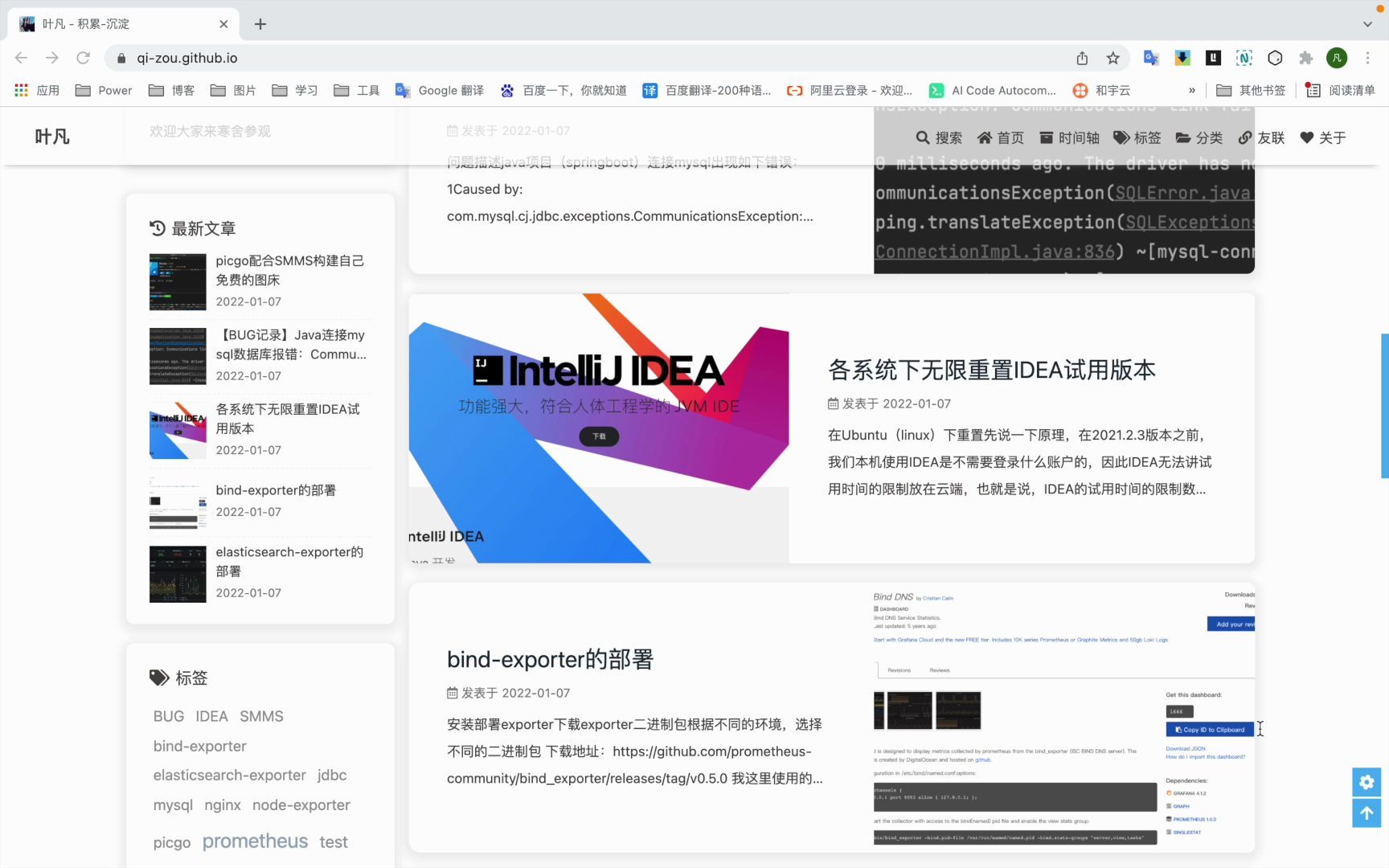
Task: Open recent post 【BUG记录】Java连接mysql
Action: (291, 345)
